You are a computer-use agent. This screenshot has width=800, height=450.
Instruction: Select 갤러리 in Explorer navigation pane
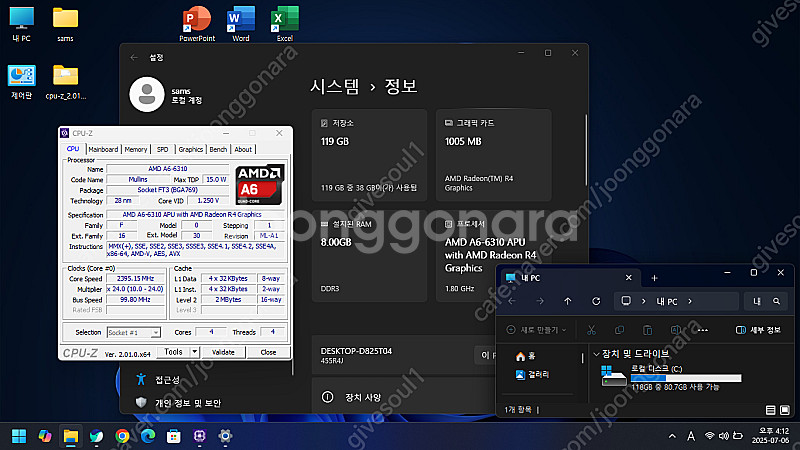coord(533,374)
